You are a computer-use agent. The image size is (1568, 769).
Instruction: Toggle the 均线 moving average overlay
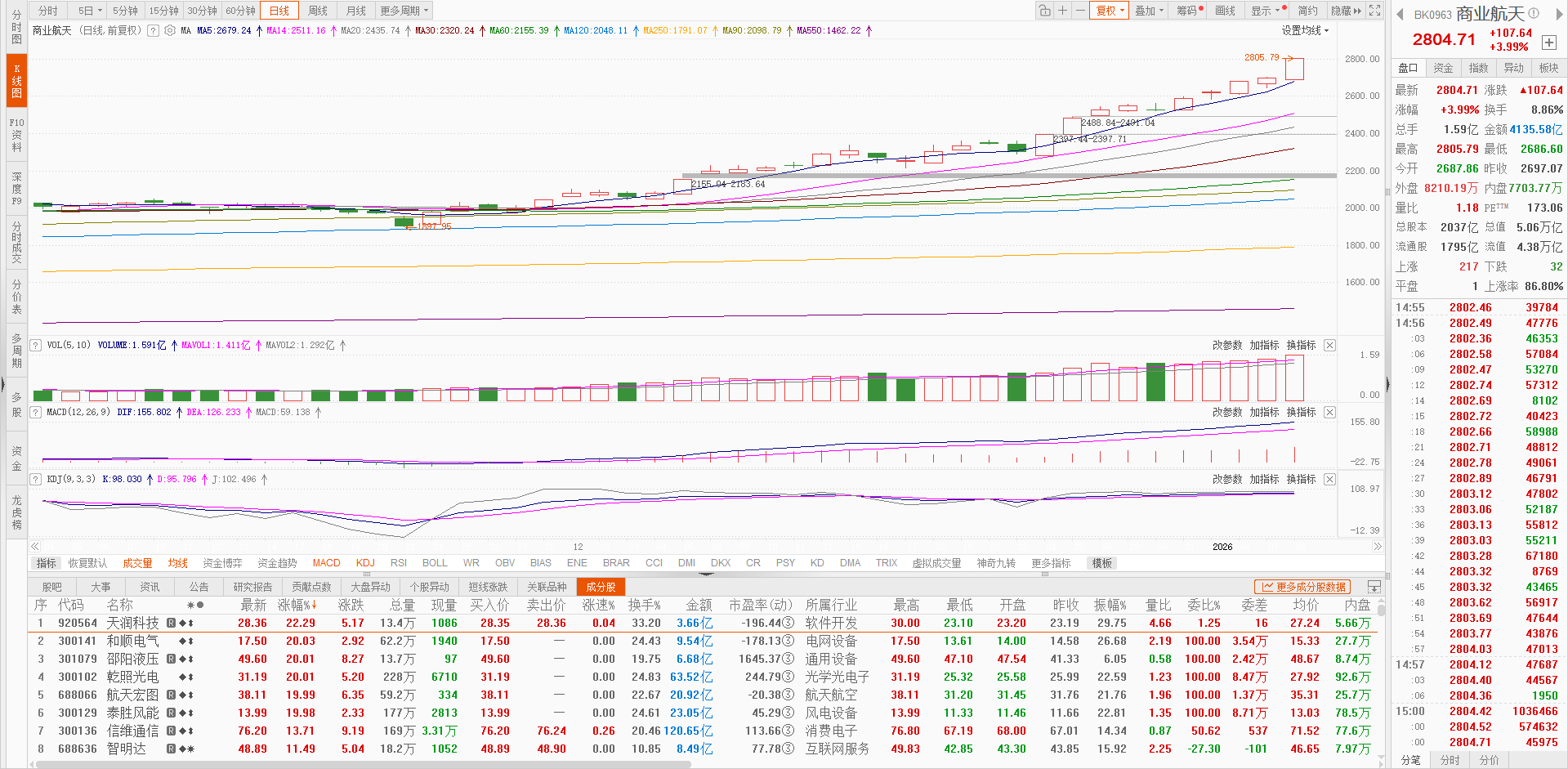pos(177,563)
